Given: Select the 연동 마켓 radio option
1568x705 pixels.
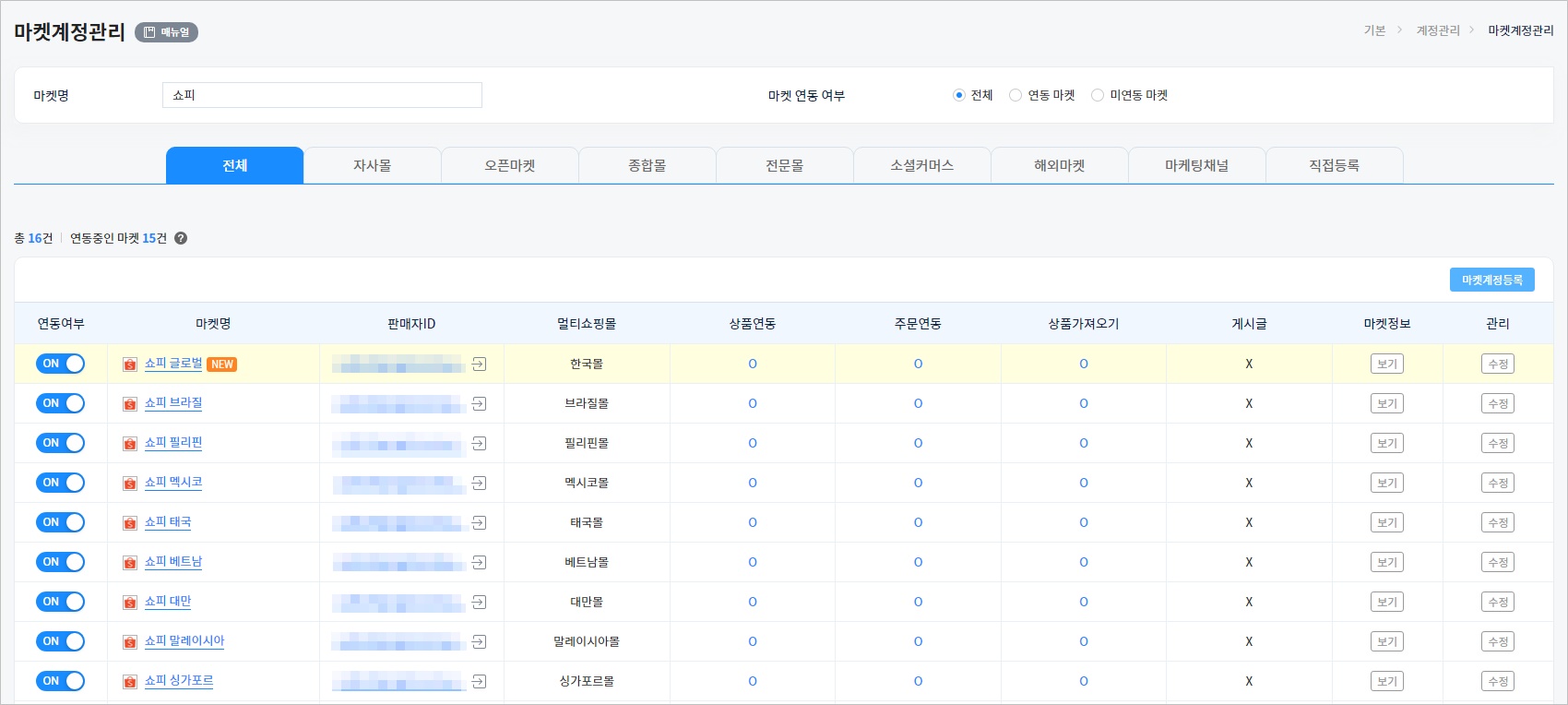Looking at the screenshot, I should [1016, 95].
